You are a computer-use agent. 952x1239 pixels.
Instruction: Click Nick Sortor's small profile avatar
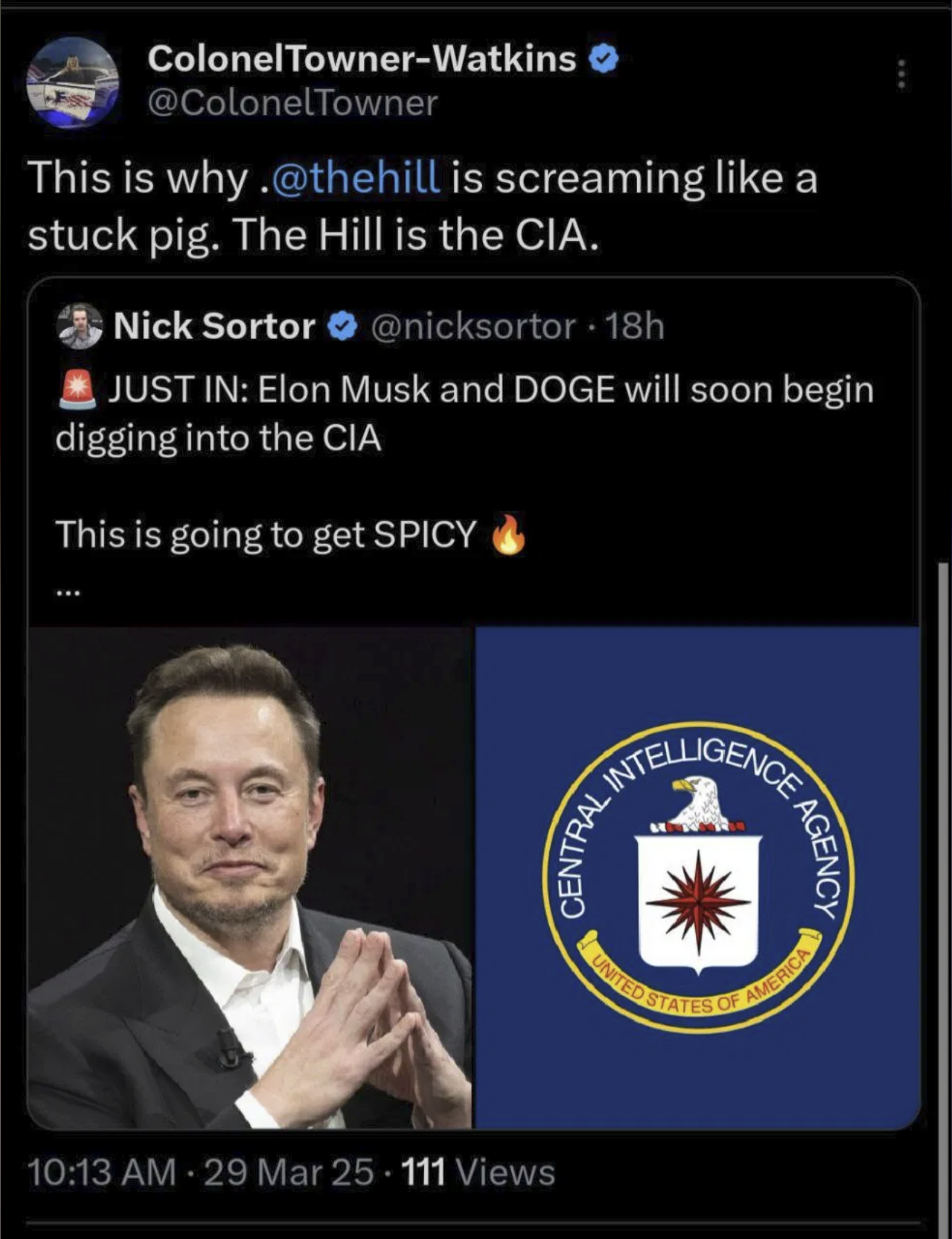[79, 327]
